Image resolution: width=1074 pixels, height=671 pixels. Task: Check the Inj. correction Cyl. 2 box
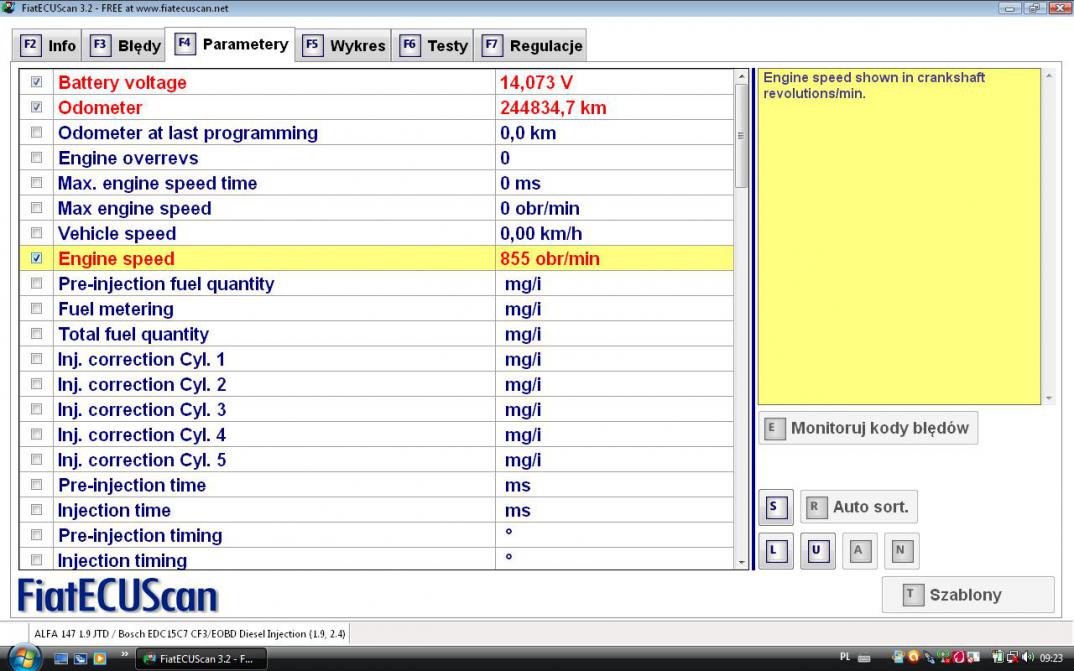pos(37,384)
